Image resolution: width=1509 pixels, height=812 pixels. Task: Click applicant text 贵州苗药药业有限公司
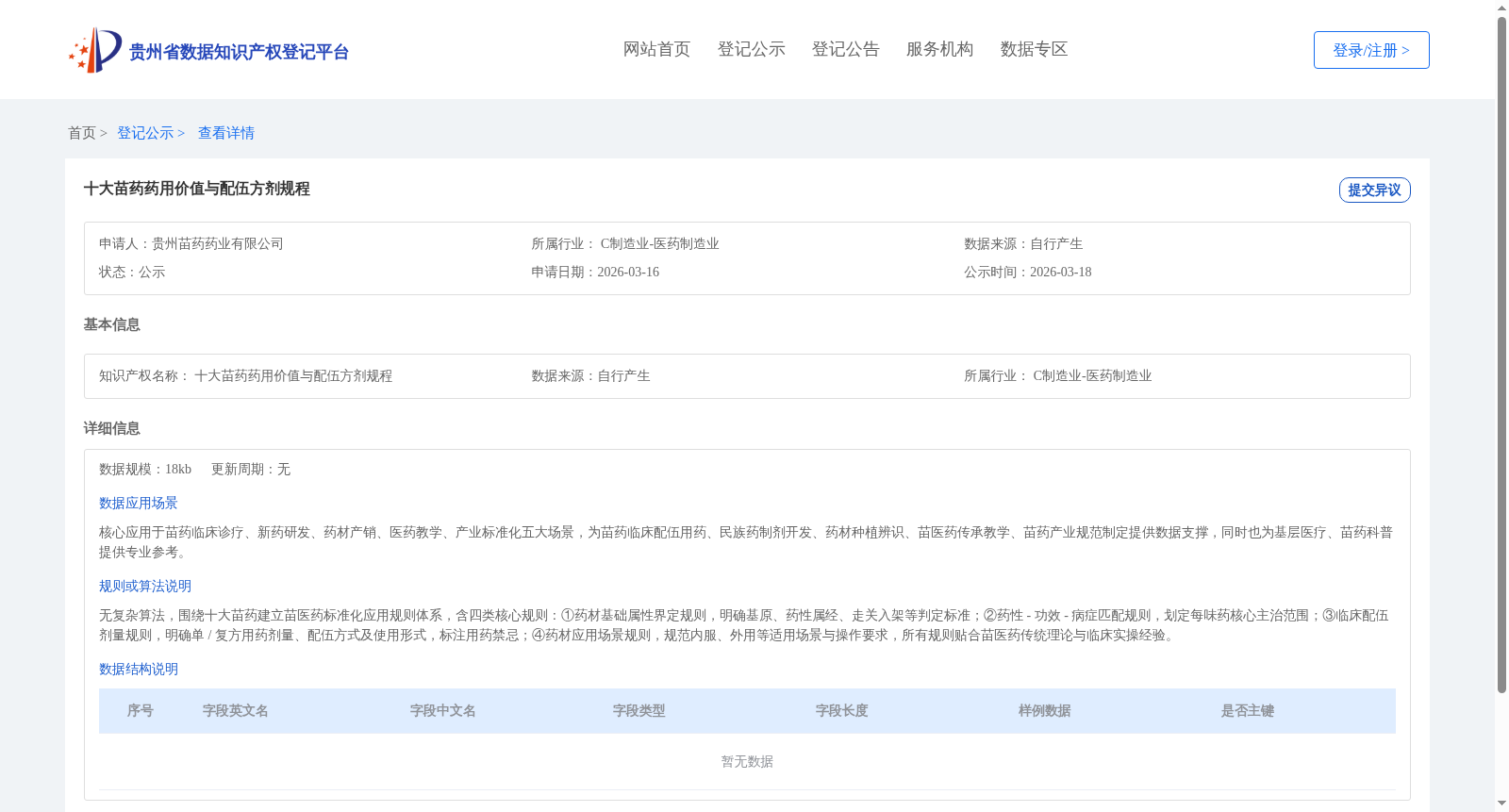tap(218, 243)
